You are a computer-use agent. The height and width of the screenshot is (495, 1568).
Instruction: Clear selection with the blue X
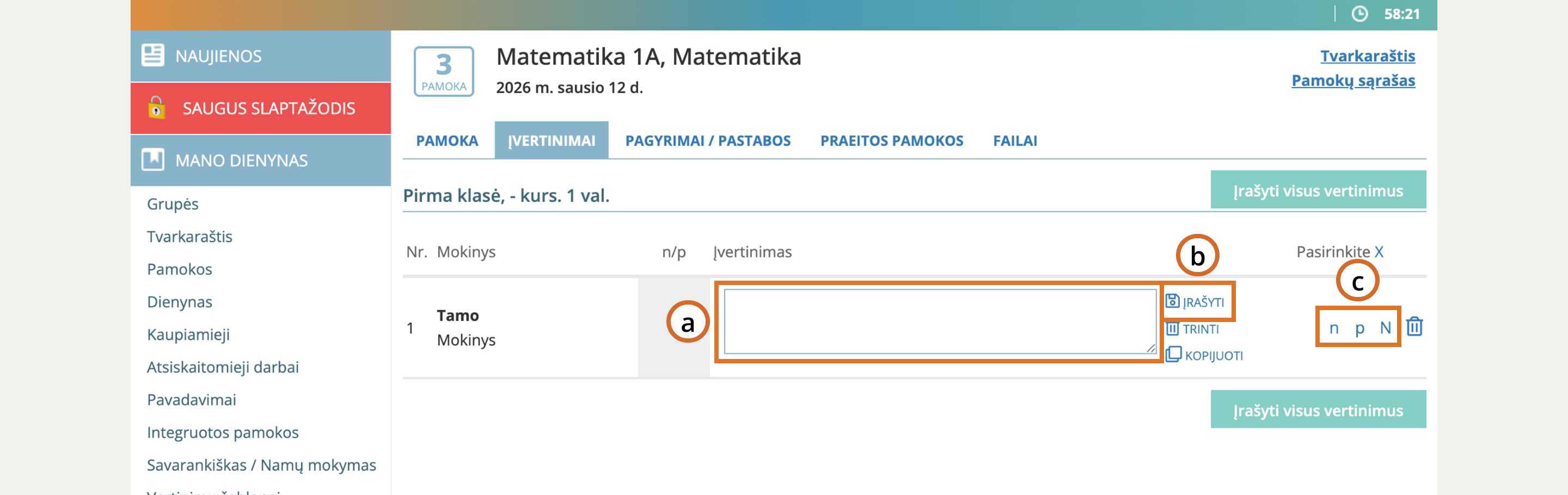coord(1379,252)
